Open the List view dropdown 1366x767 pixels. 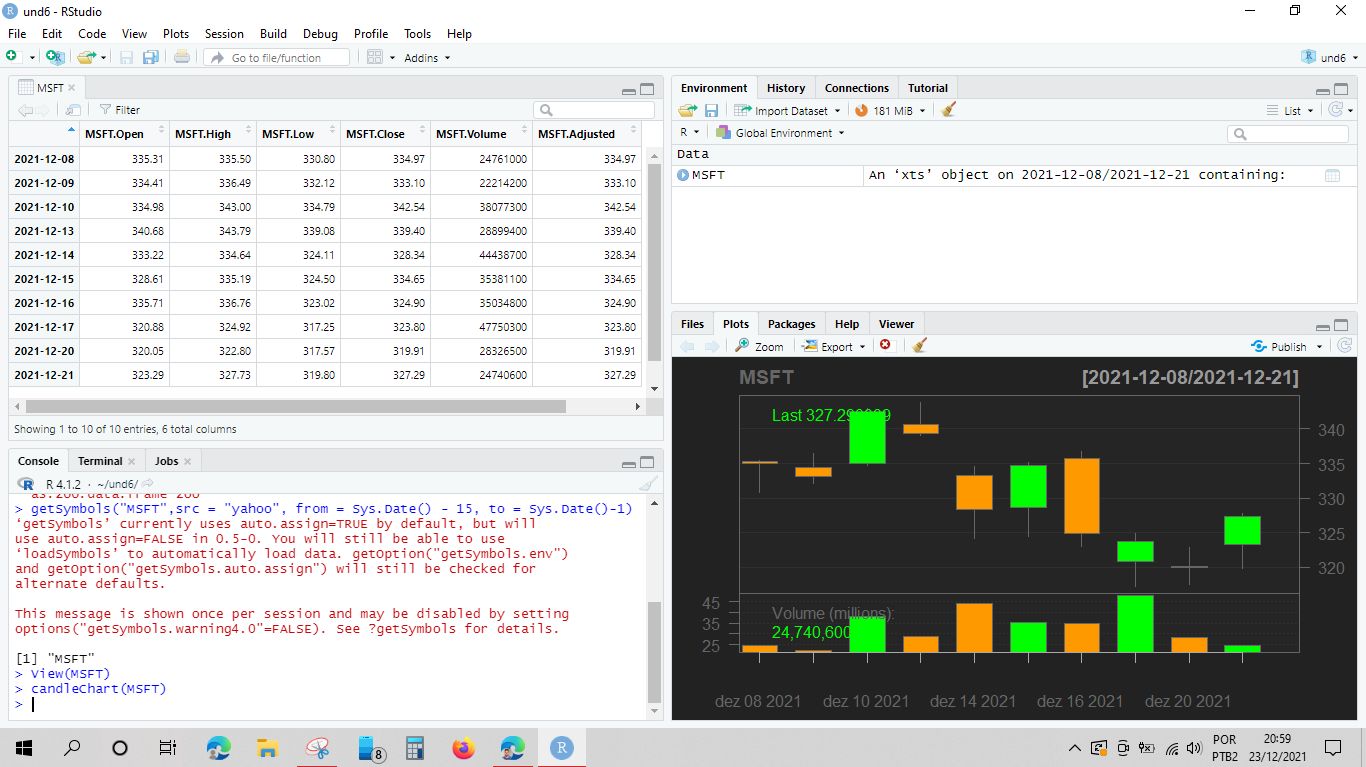coord(1290,110)
